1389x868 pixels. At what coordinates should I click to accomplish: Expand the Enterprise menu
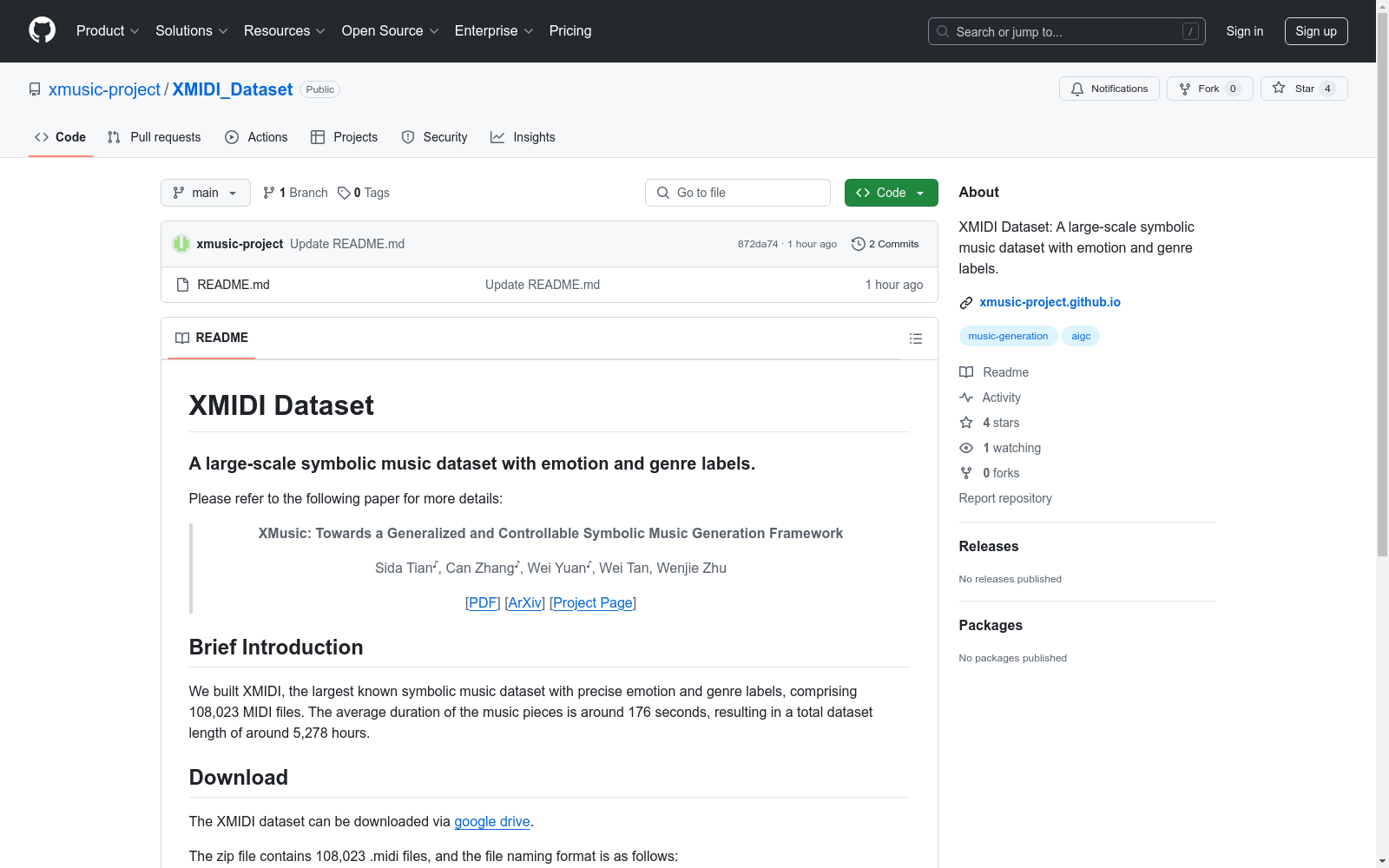click(494, 31)
